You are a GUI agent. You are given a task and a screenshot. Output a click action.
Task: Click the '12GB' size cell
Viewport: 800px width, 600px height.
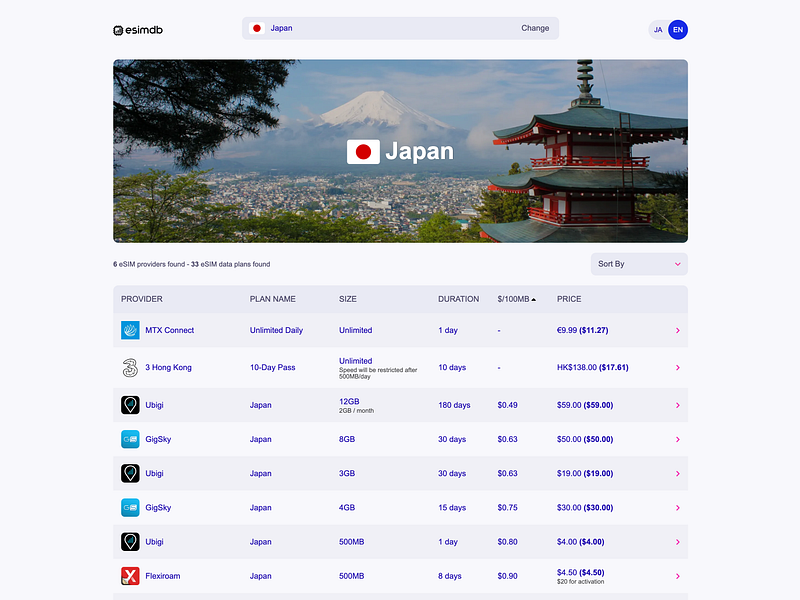(x=349, y=402)
